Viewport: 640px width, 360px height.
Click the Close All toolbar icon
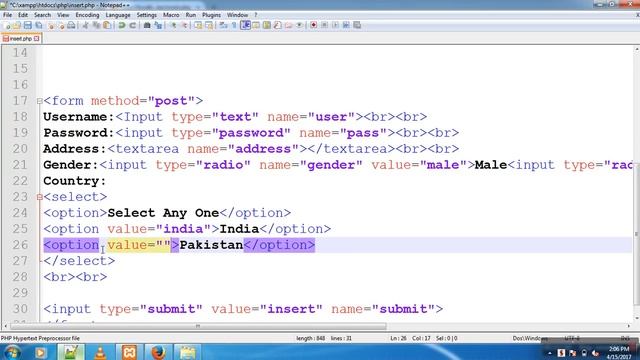61,25
